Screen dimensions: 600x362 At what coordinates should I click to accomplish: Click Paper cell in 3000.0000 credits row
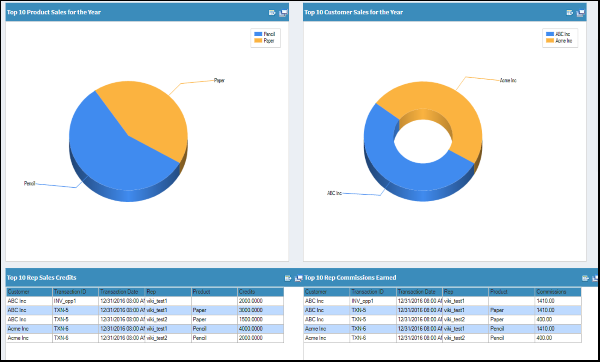[x=214, y=310]
